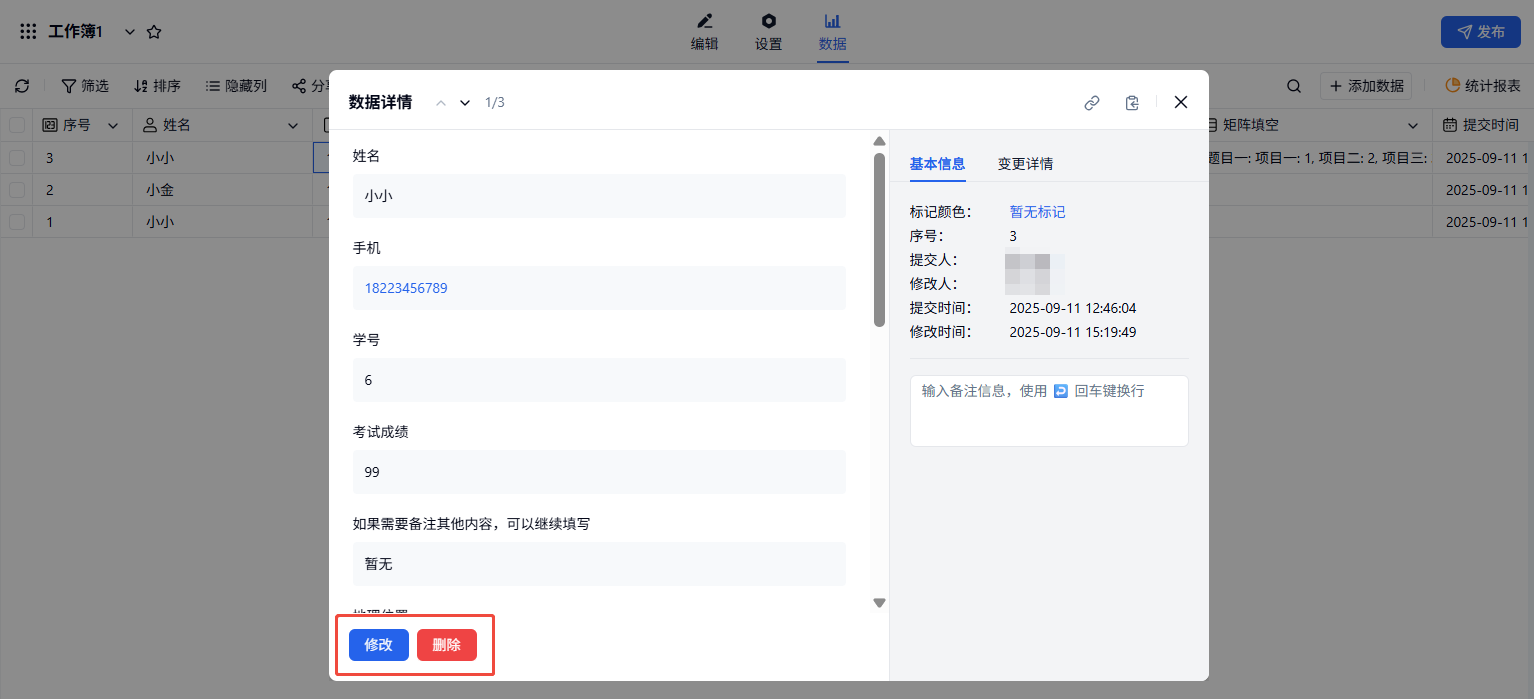
Task: Switch to the 变更详情 tab
Action: coord(1025,164)
